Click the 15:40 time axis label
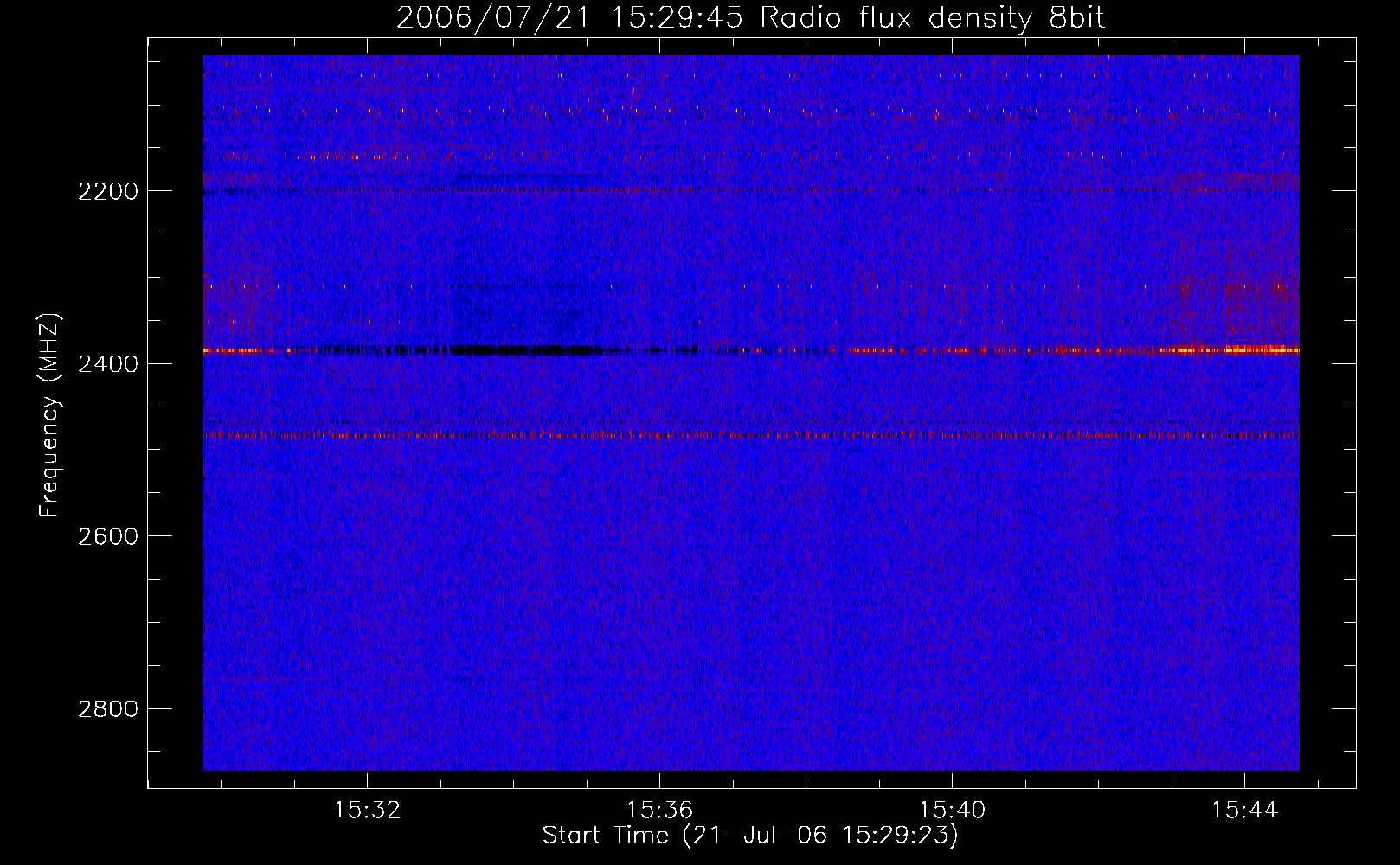Screen dimensions: 1400x865 952,811
